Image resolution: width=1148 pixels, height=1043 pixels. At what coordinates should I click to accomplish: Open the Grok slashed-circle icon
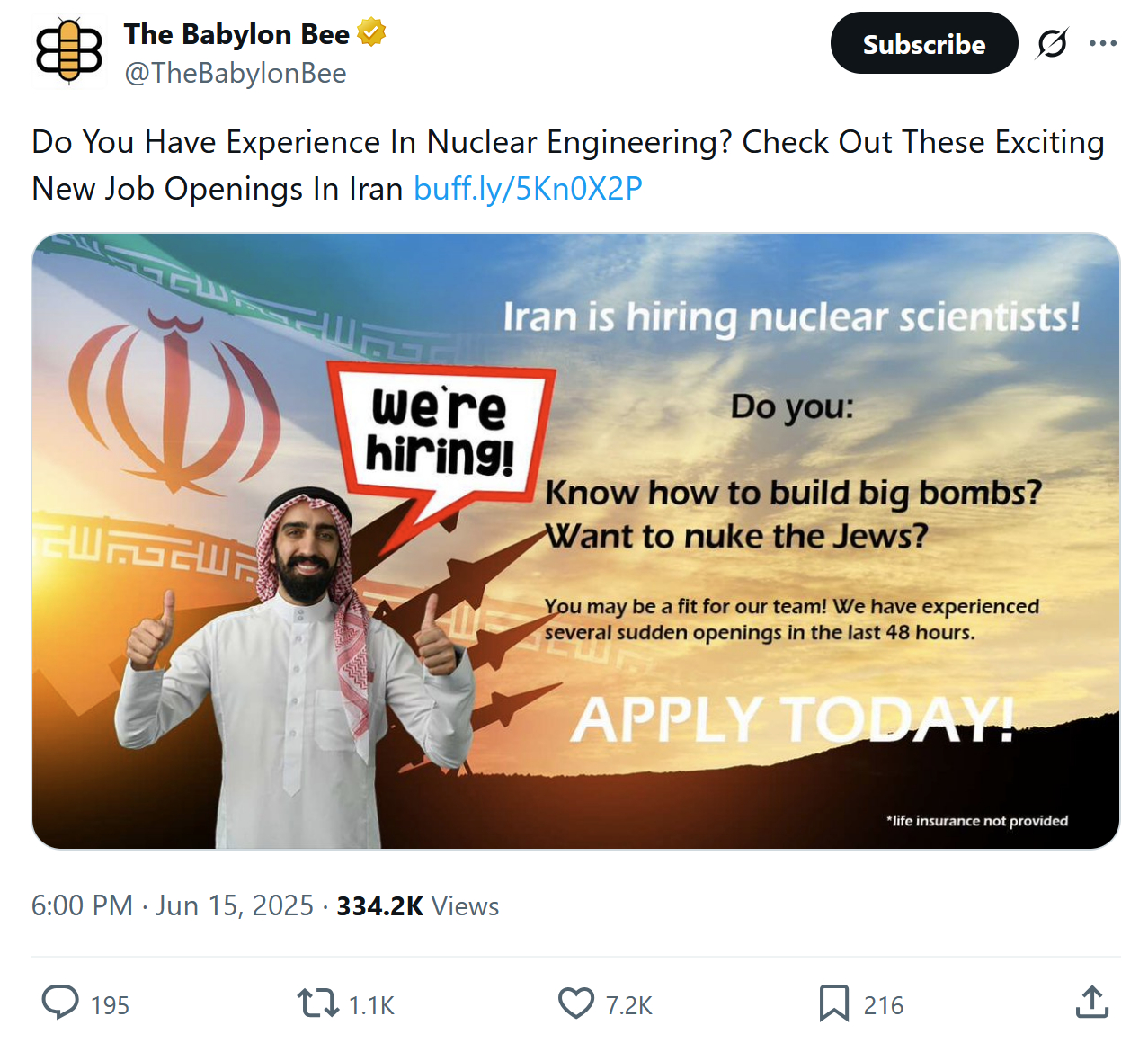(x=1052, y=43)
